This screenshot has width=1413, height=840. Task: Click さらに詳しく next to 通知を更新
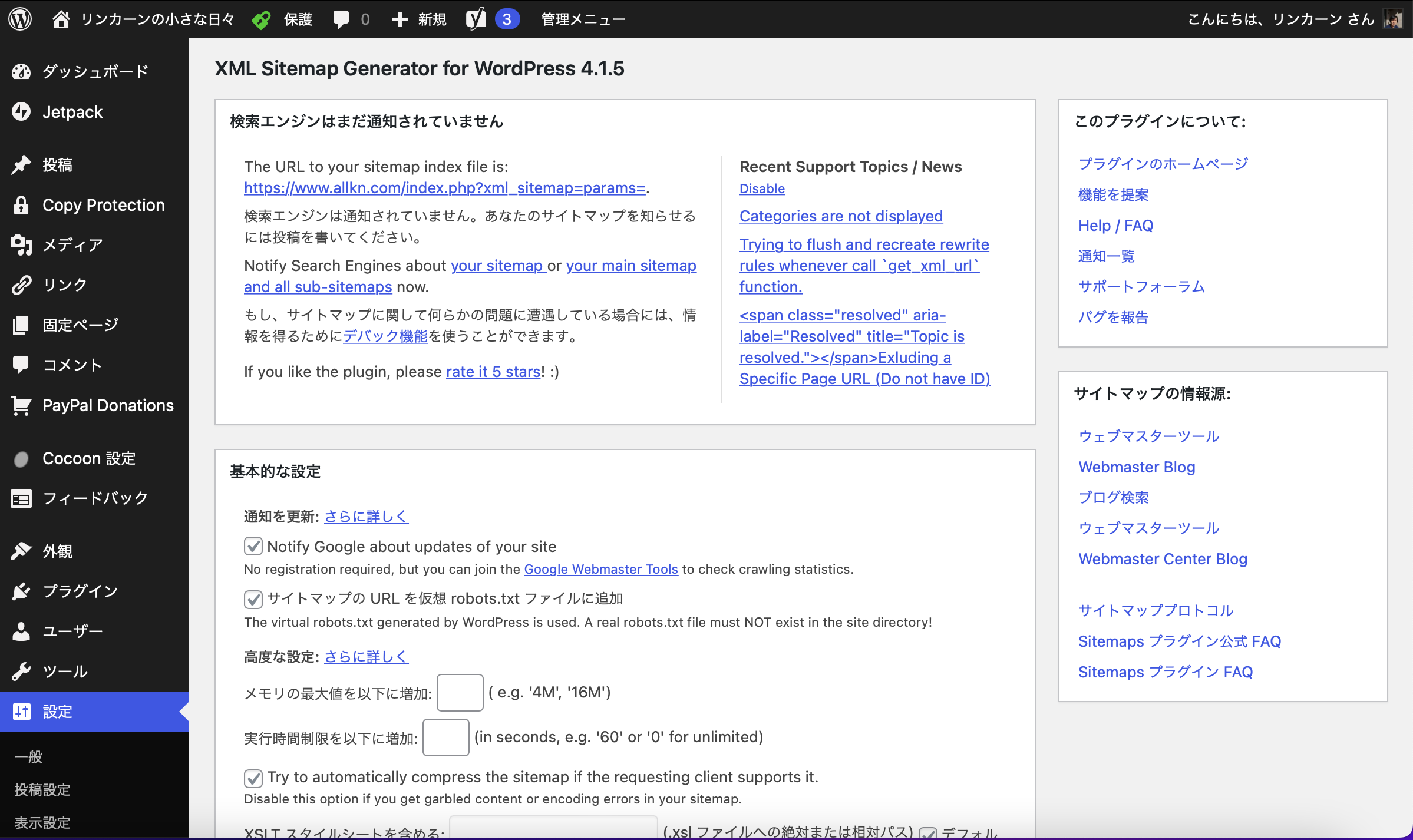[366, 517]
